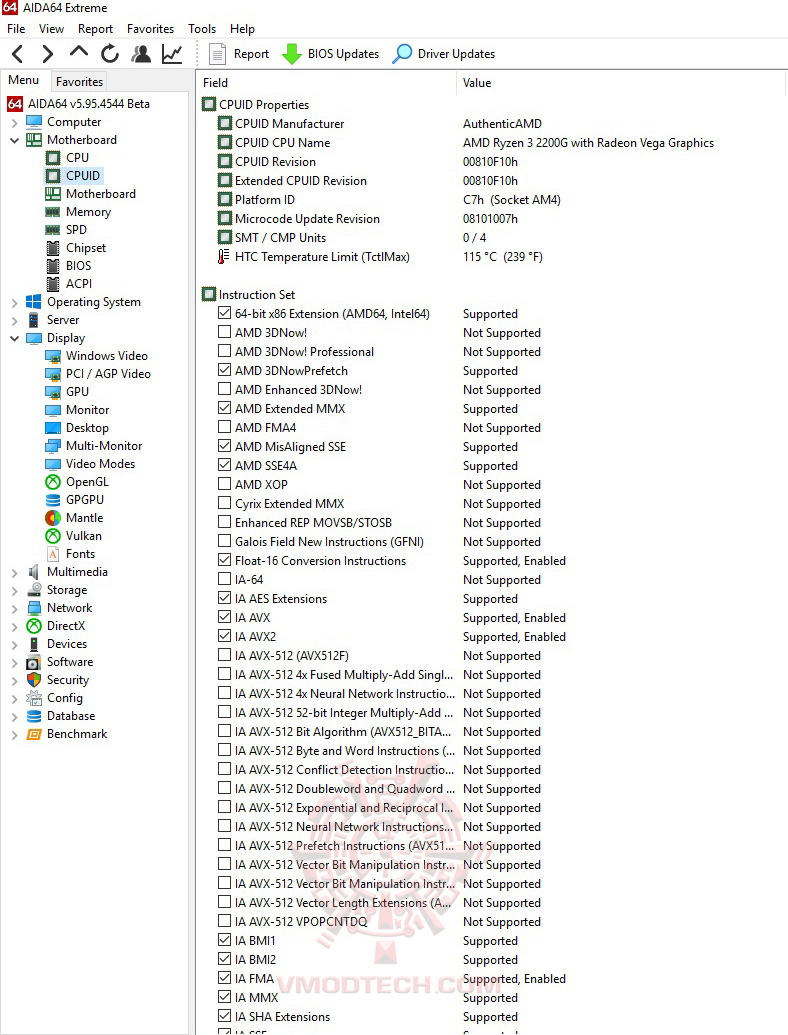Image resolution: width=788 pixels, height=1035 pixels.
Task: Select the SPD tree icon
Action: [53, 230]
